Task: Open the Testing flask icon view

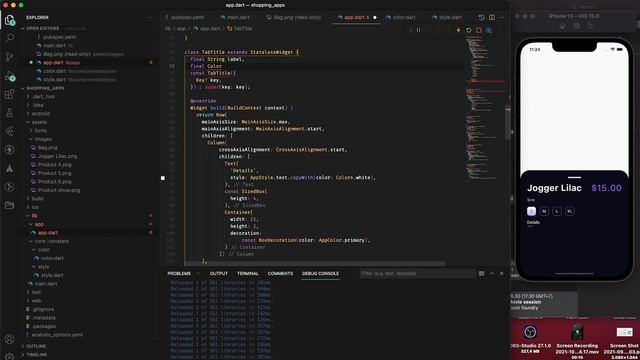Action: 9,113
